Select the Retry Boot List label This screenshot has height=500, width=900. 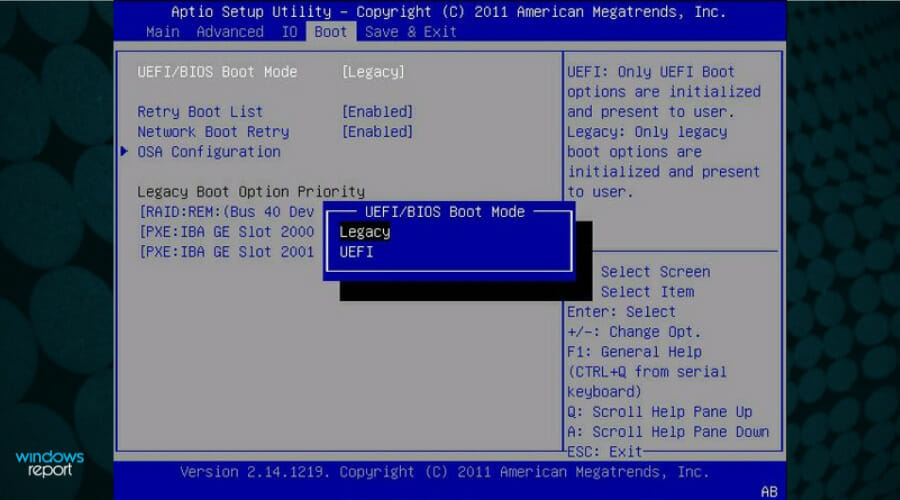200,111
